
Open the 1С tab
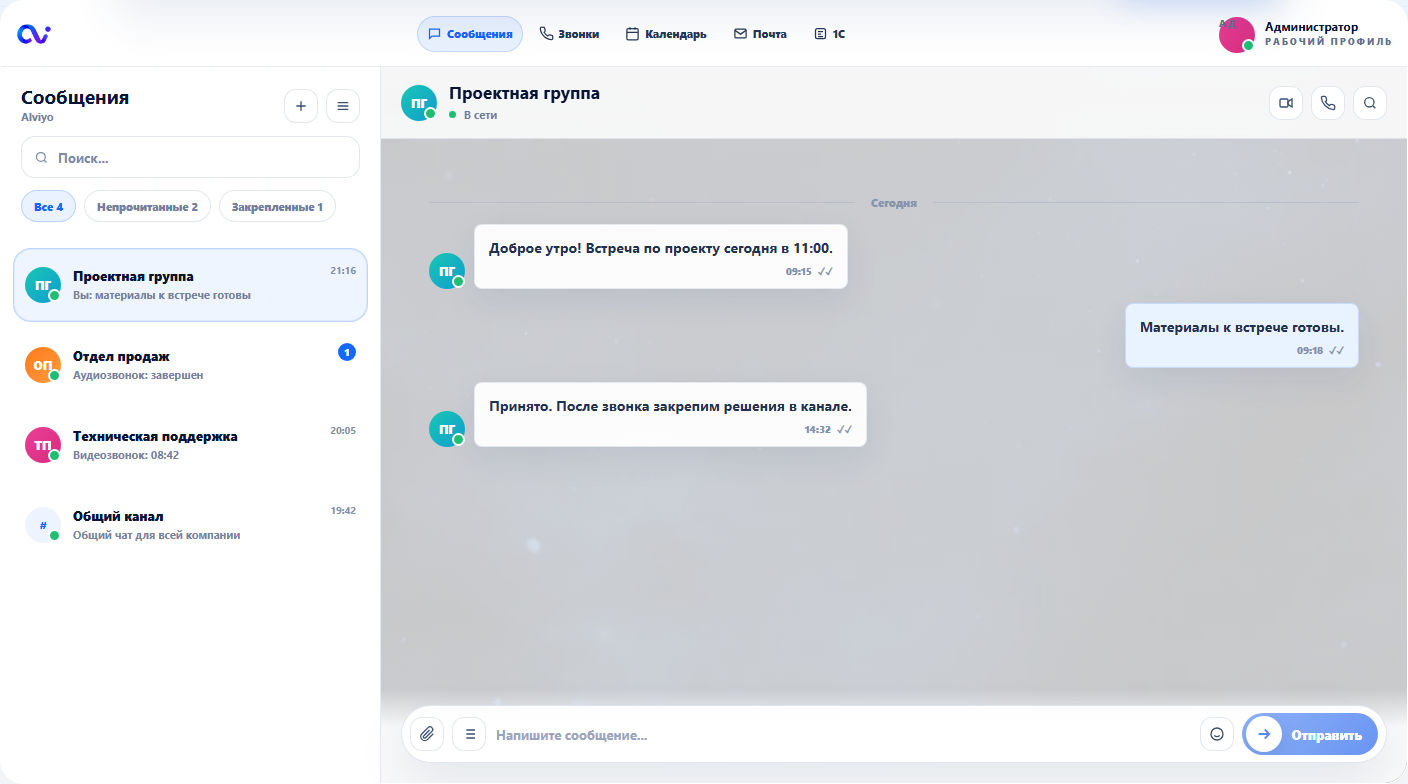coord(830,34)
